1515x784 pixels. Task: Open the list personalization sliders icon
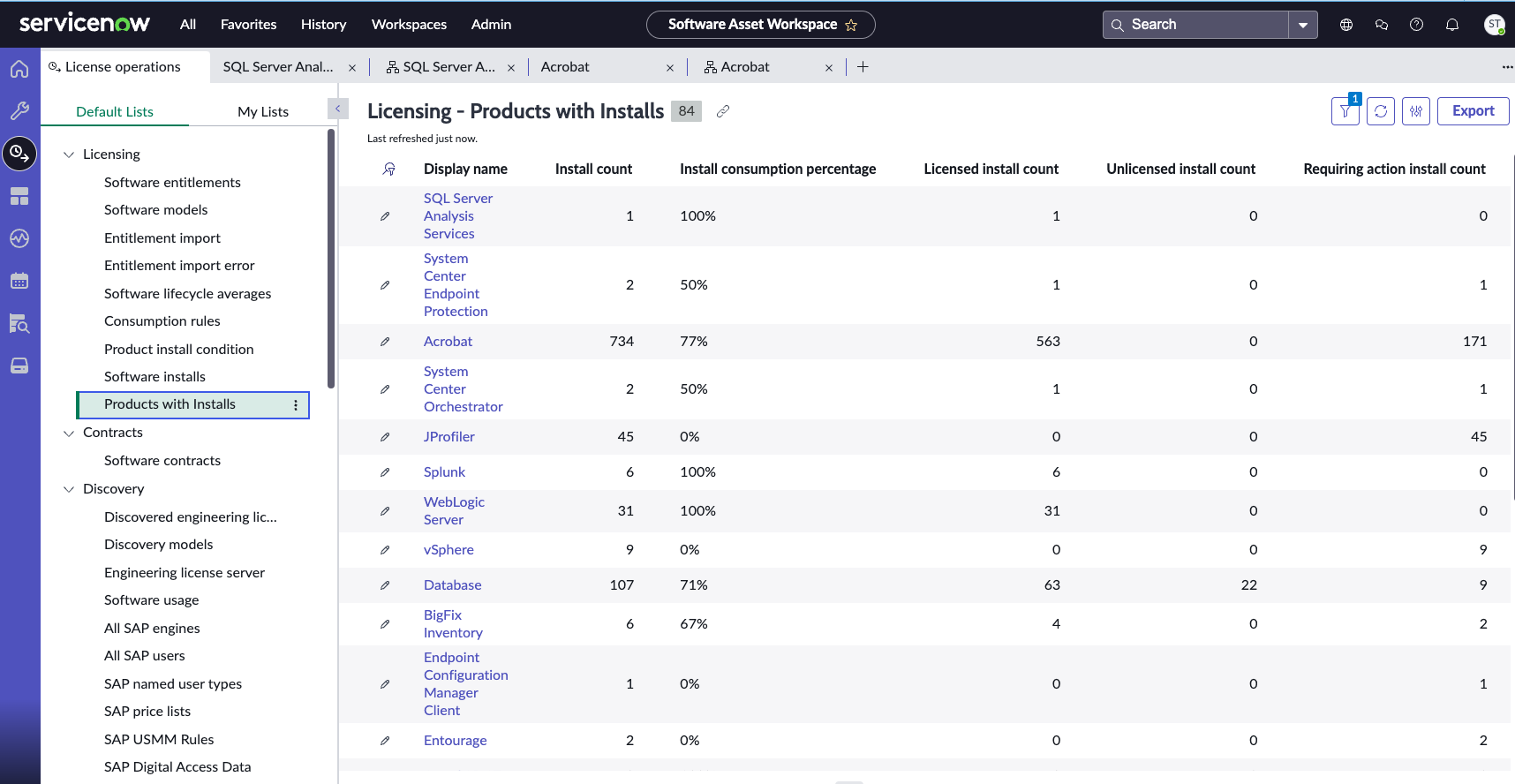tap(1416, 111)
